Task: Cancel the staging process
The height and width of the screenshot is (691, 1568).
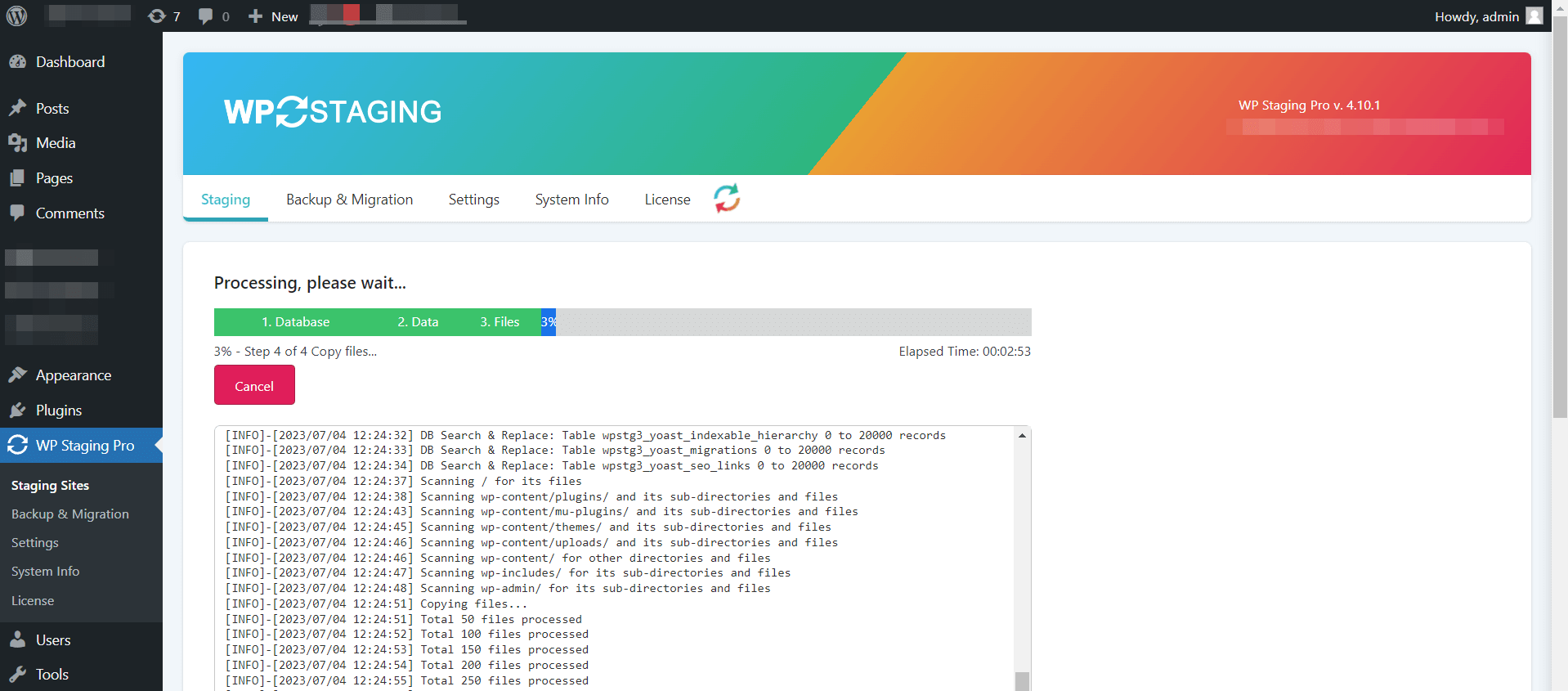Action: click(x=254, y=386)
